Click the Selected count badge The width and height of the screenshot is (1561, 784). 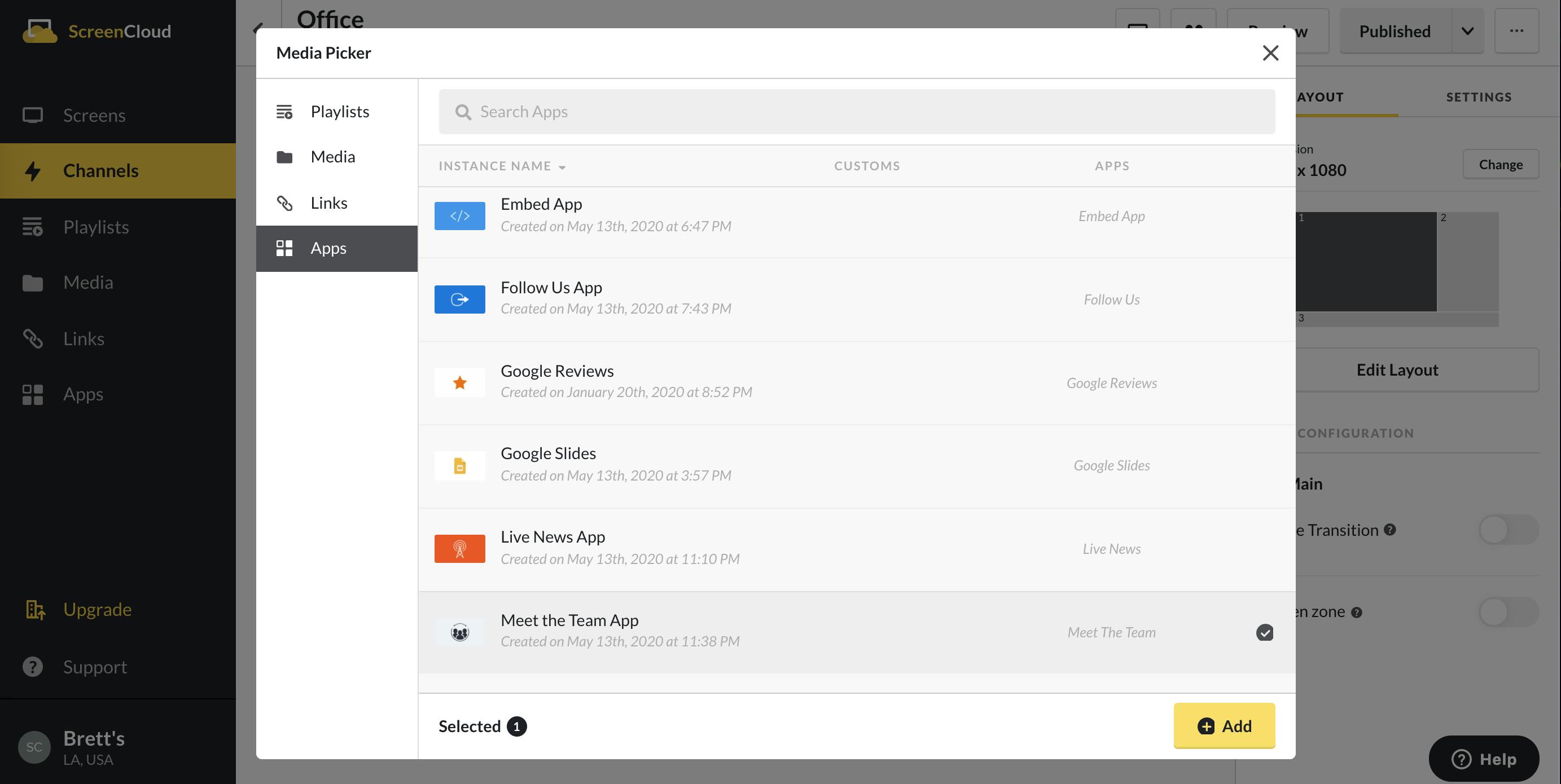coord(516,726)
